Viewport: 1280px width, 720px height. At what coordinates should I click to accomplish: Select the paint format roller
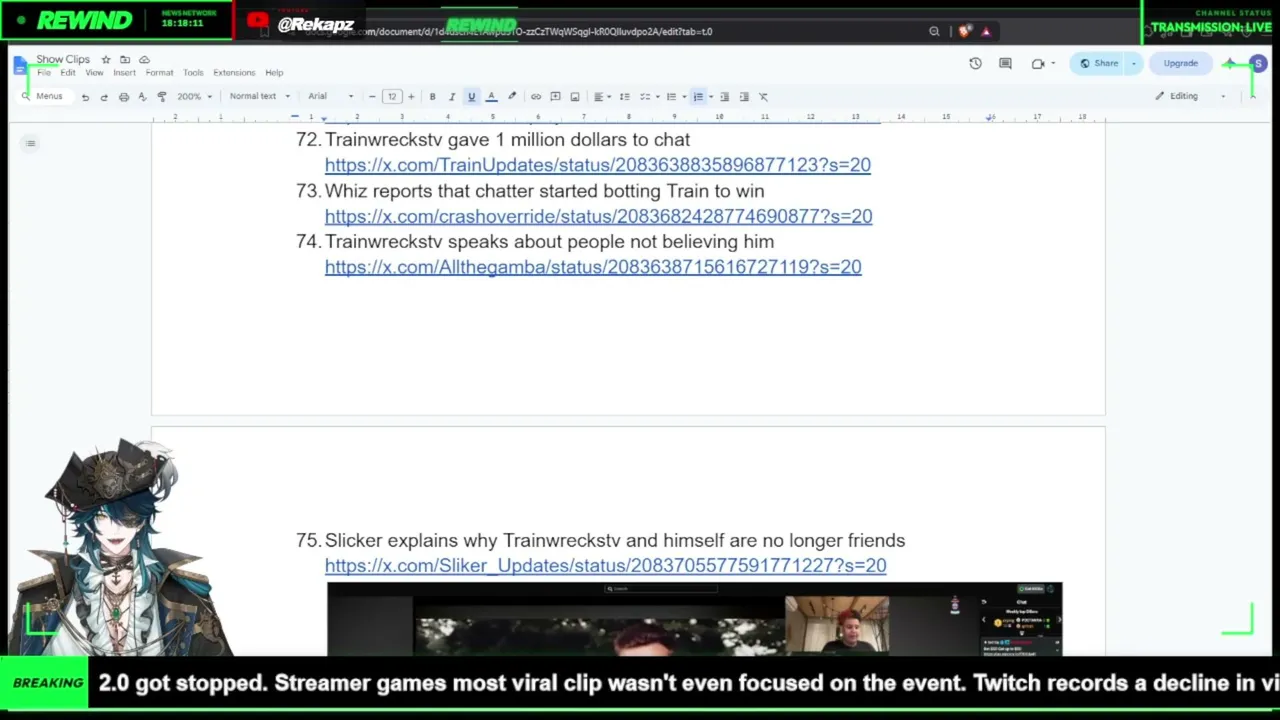162,97
